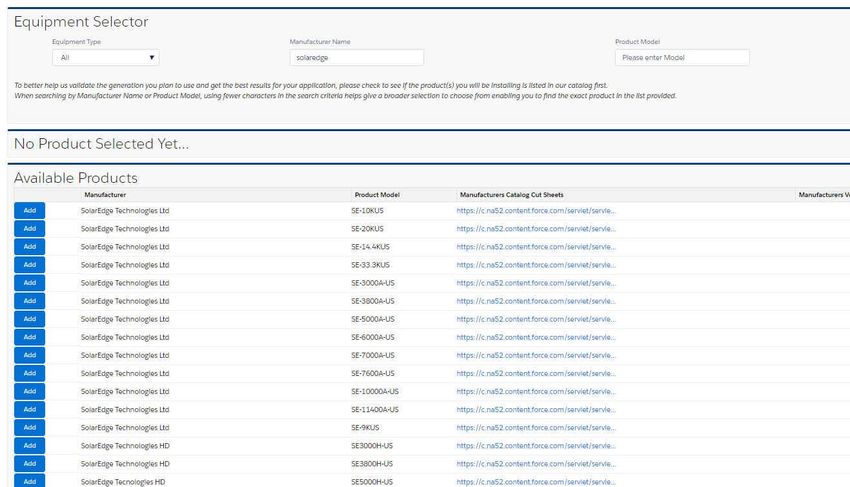
Task: Open cut sheet link for SE-14.4KUS
Action: (x=536, y=247)
